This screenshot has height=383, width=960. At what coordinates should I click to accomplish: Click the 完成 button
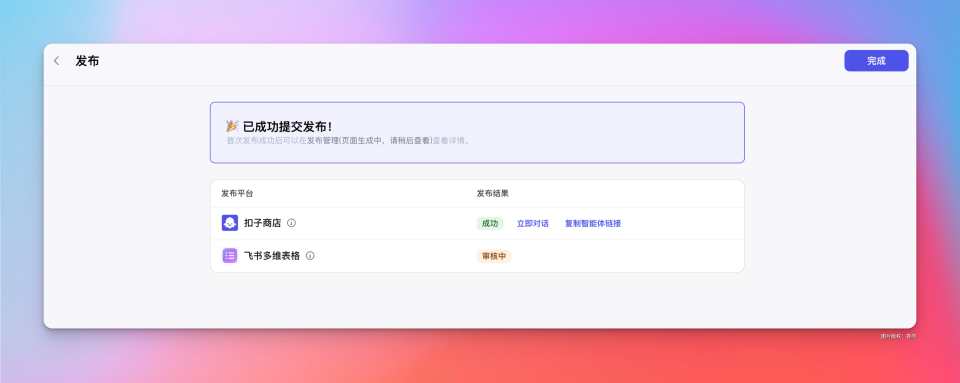tap(876, 61)
